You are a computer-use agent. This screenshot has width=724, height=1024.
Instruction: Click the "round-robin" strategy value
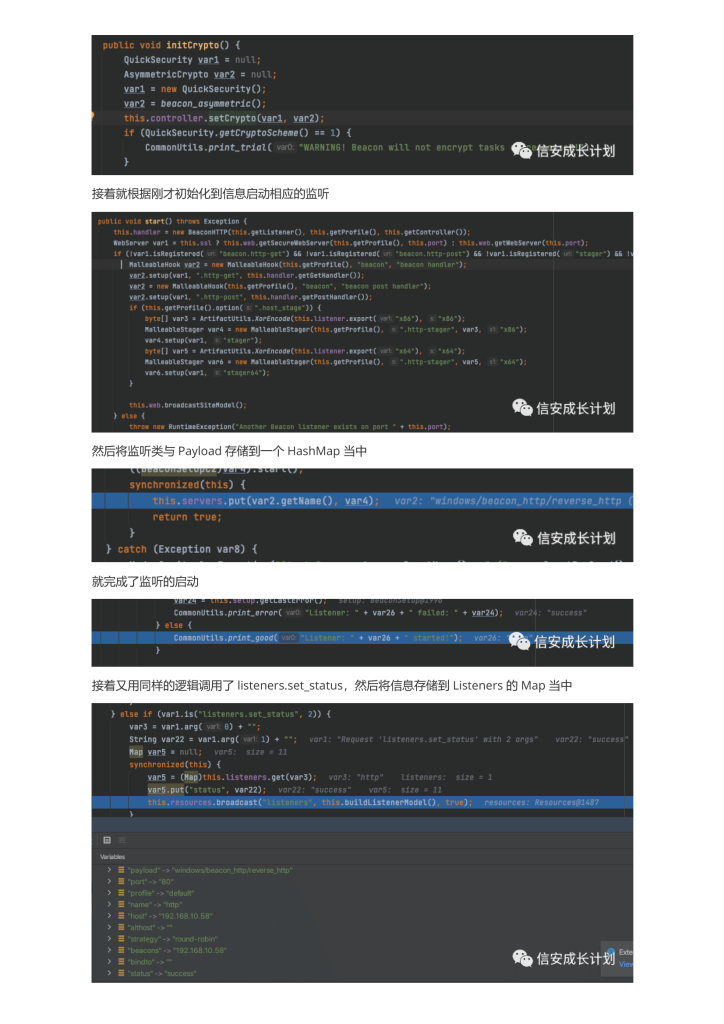tap(195, 938)
